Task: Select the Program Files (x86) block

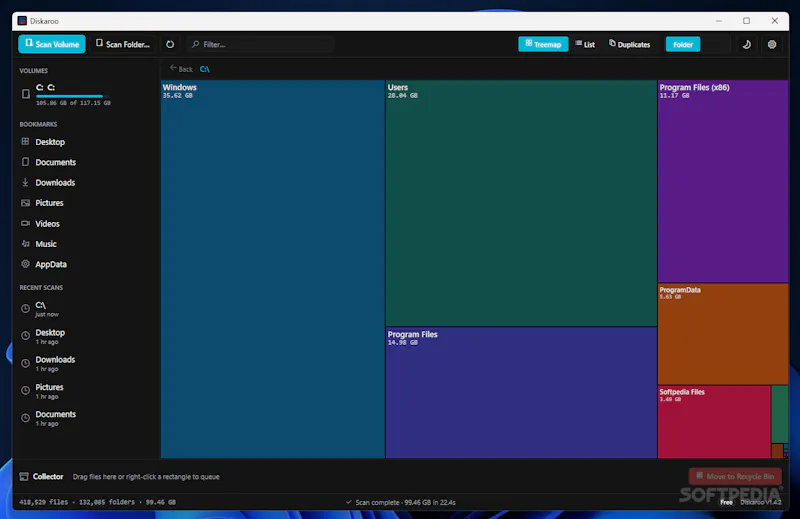Action: click(x=723, y=181)
